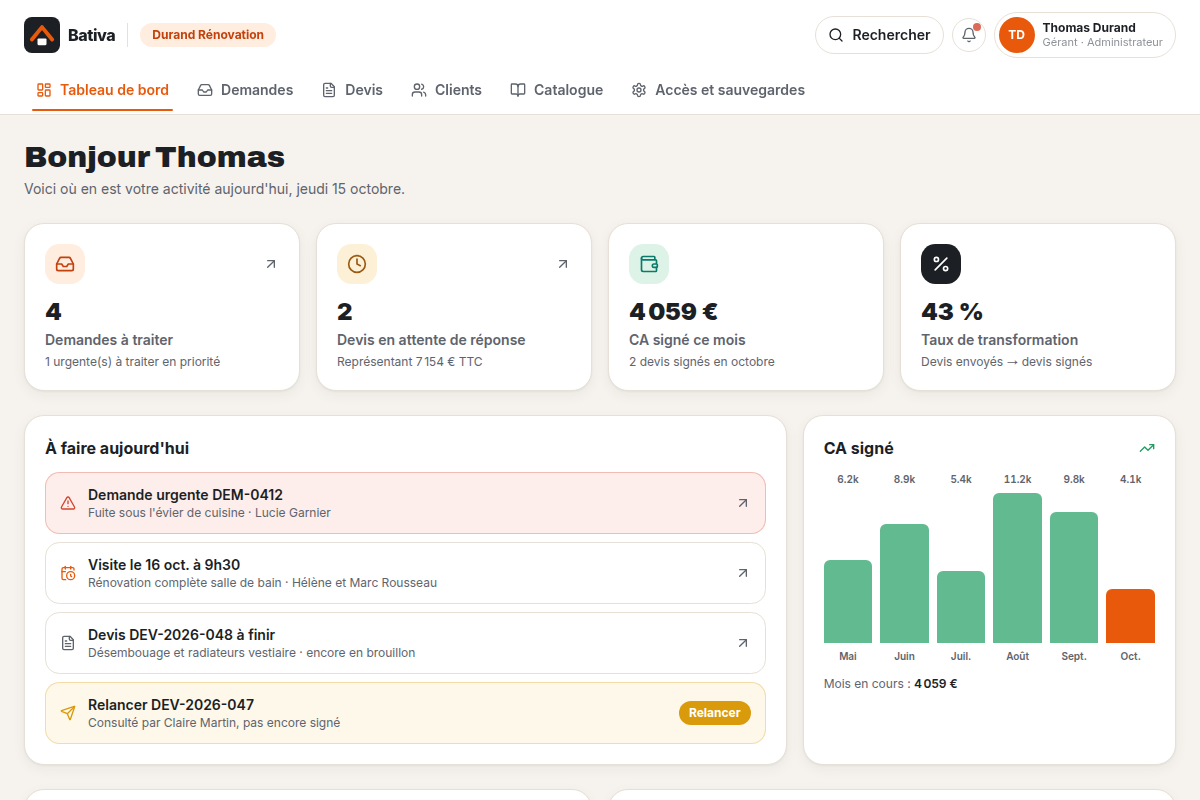This screenshot has height=800, width=1200.
Task: Click the Mai bar in CA signé chart
Action: pyautogui.click(x=848, y=601)
